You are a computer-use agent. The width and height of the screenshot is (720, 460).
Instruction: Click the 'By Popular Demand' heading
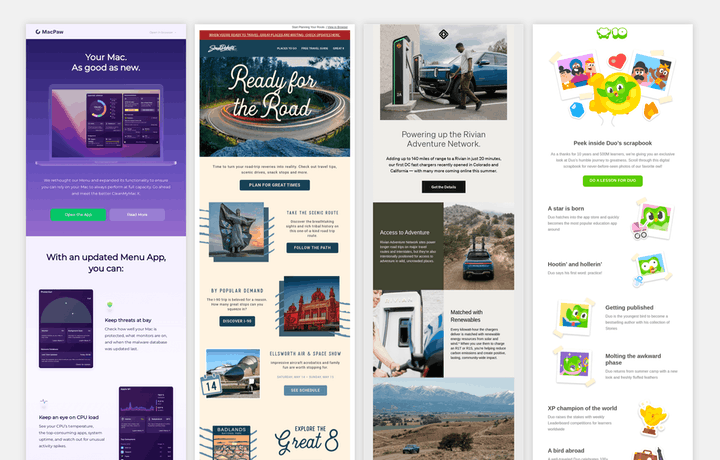(237, 291)
